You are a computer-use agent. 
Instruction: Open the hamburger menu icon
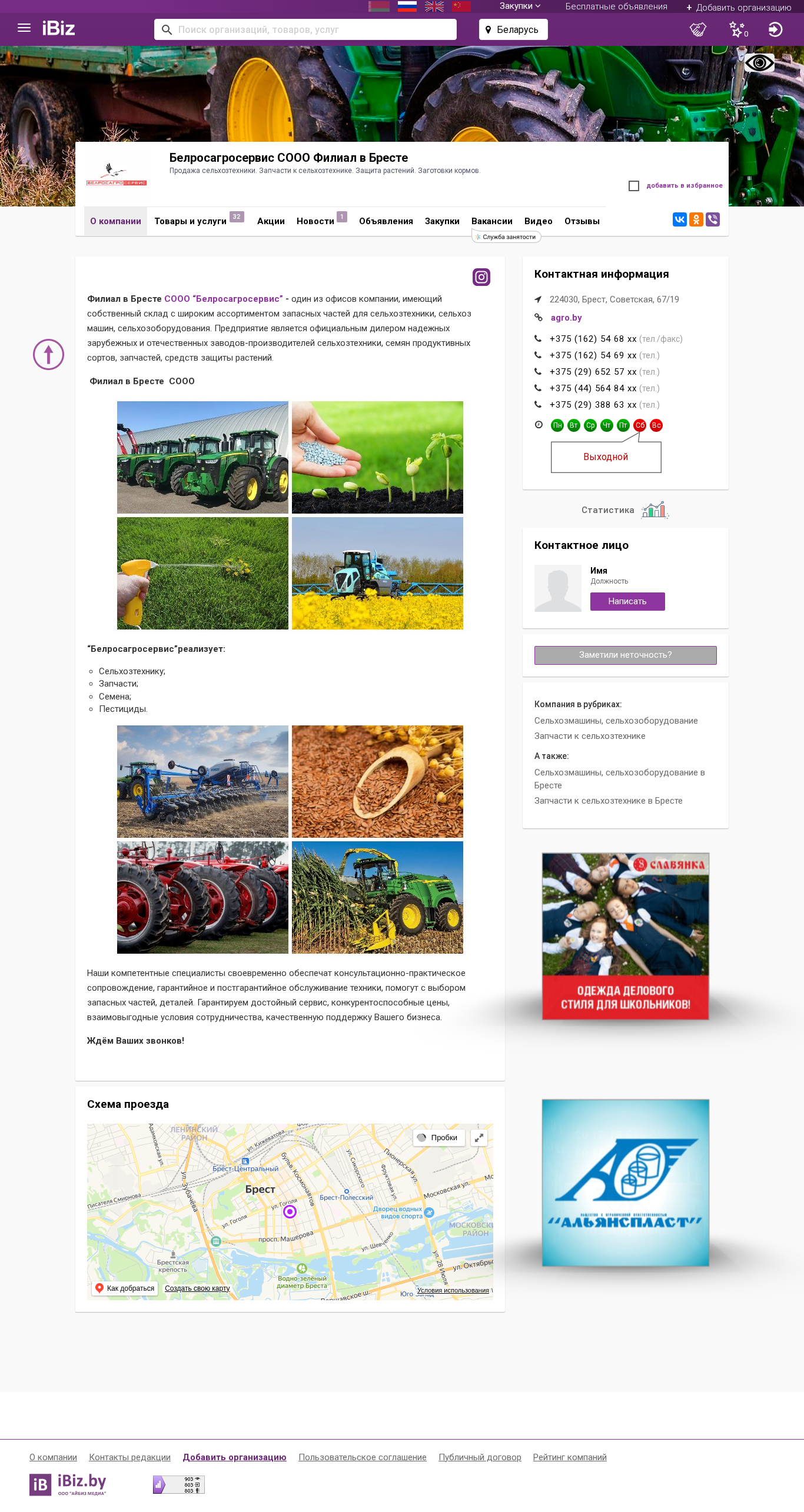(x=24, y=28)
